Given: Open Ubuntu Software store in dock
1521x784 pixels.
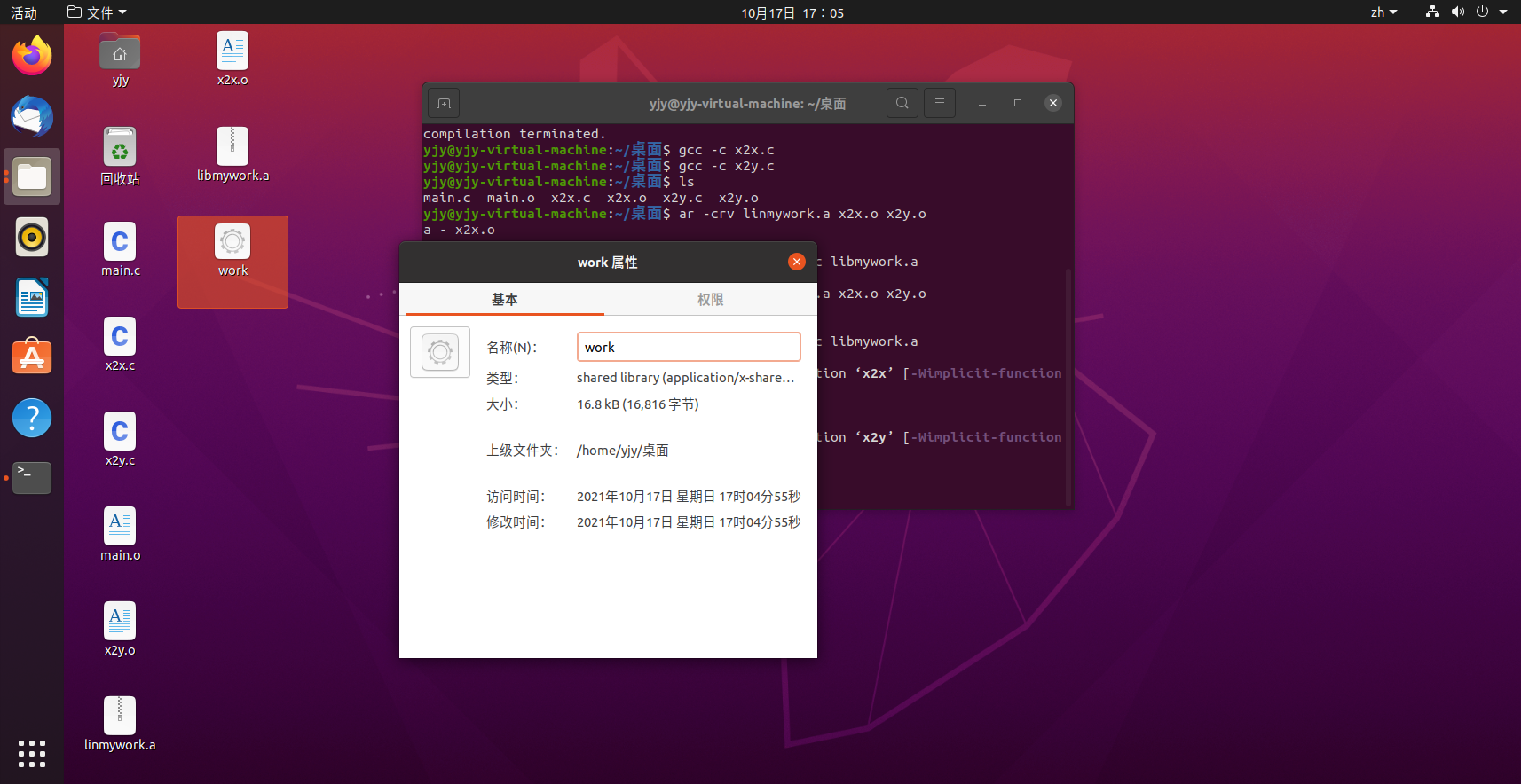Looking at the screenshot, I should coord(32,357).
